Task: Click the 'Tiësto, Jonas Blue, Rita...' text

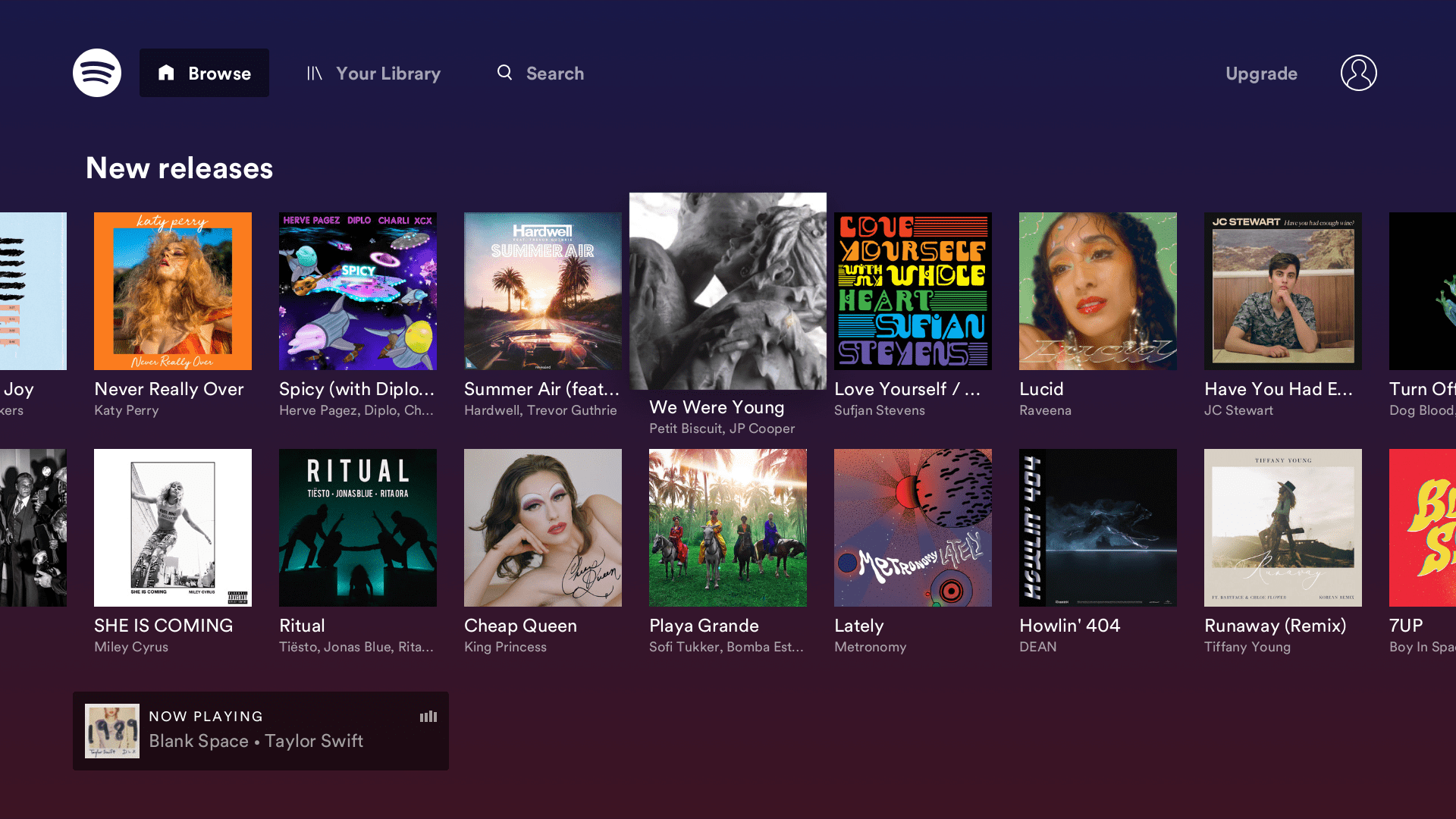Action: click(x=356, y=647)
